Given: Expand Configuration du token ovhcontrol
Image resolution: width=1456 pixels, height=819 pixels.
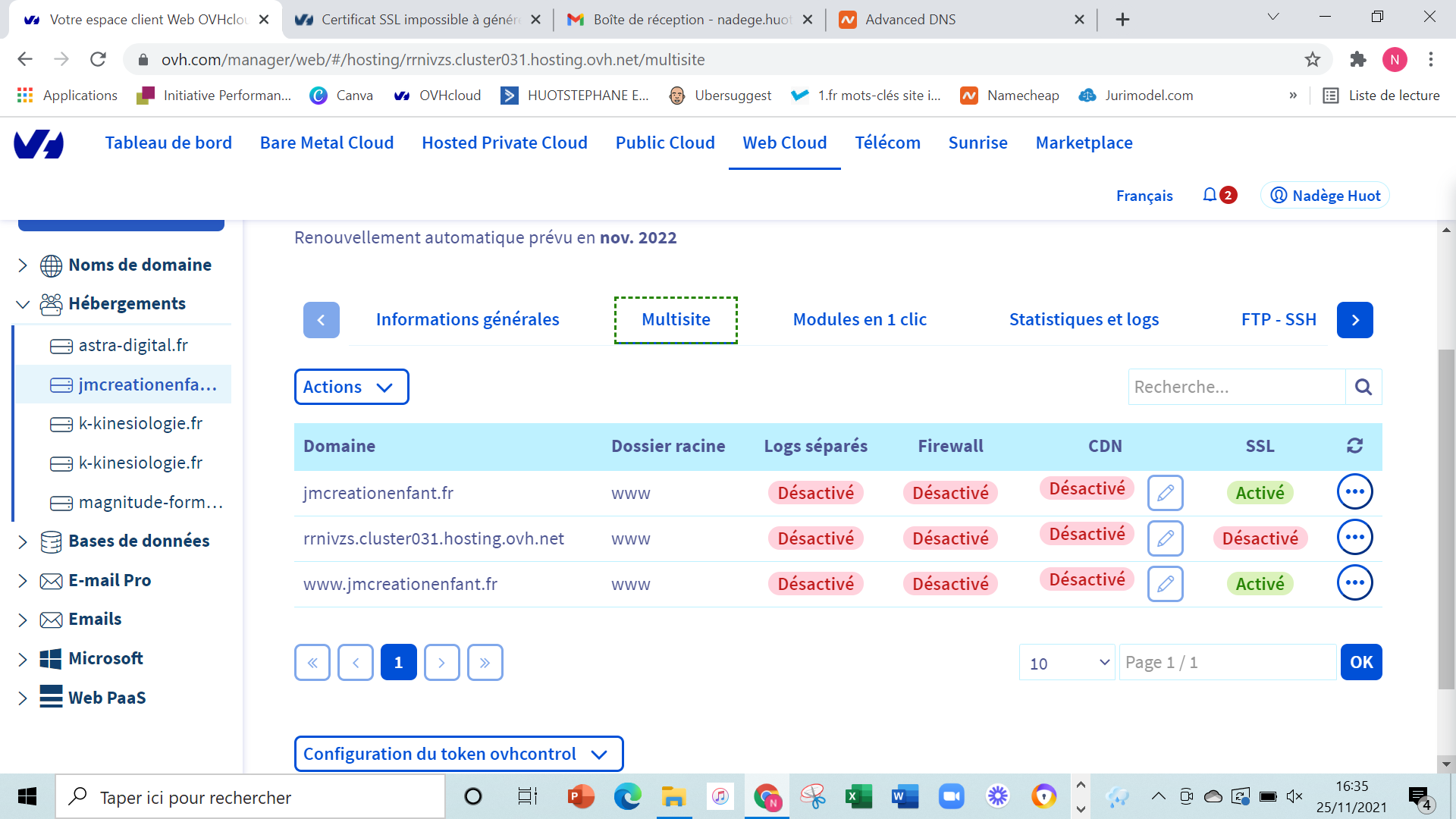Looking at the screenshot, I should pos(458,754).
